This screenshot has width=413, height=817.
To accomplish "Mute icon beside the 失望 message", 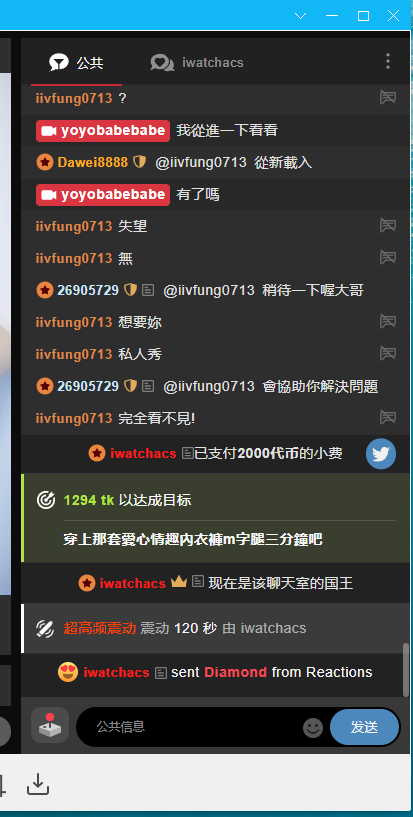I will [x=387, y=226].
